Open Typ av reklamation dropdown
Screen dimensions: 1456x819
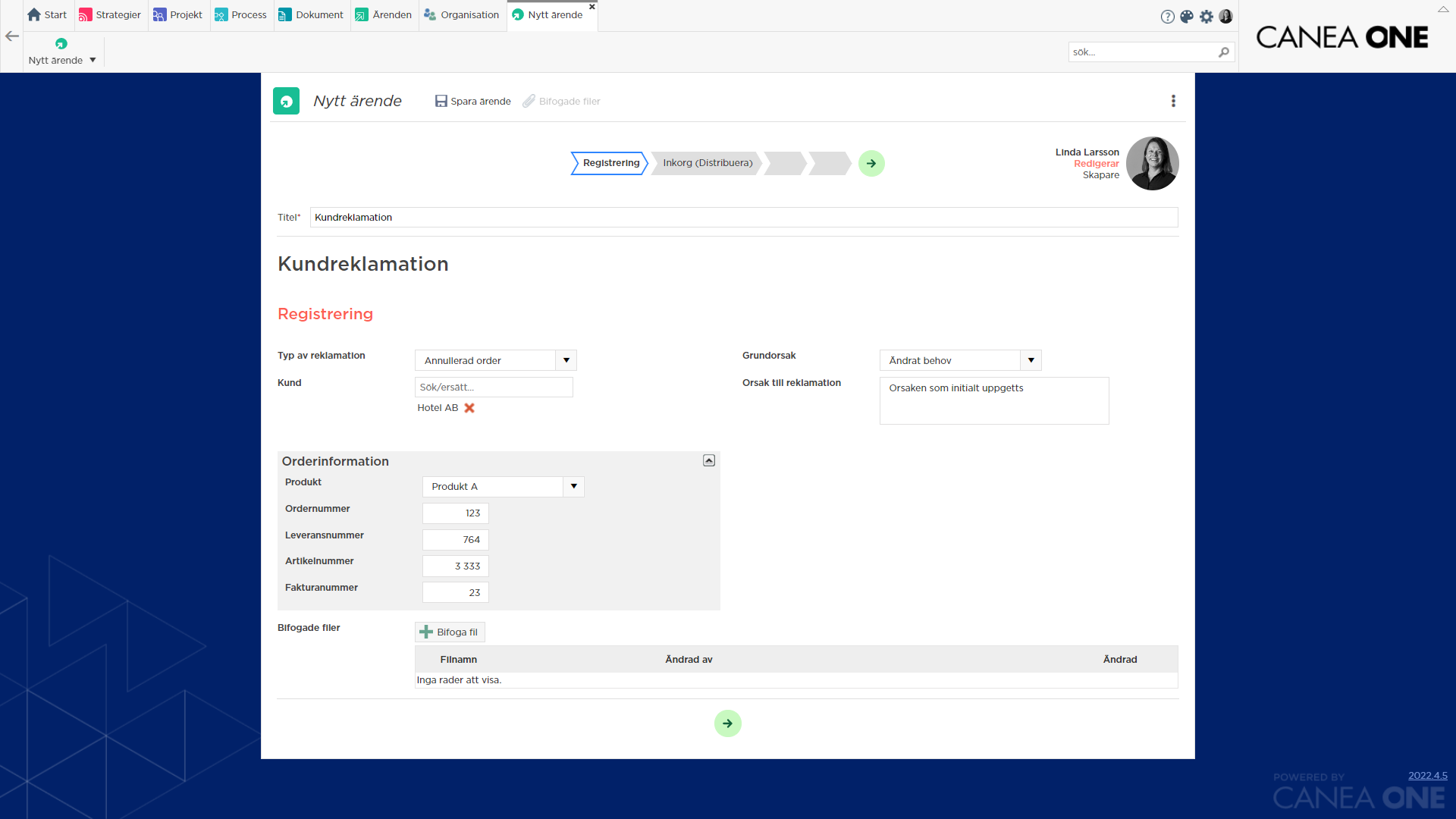pyautogui.click(x=566, y=360)
